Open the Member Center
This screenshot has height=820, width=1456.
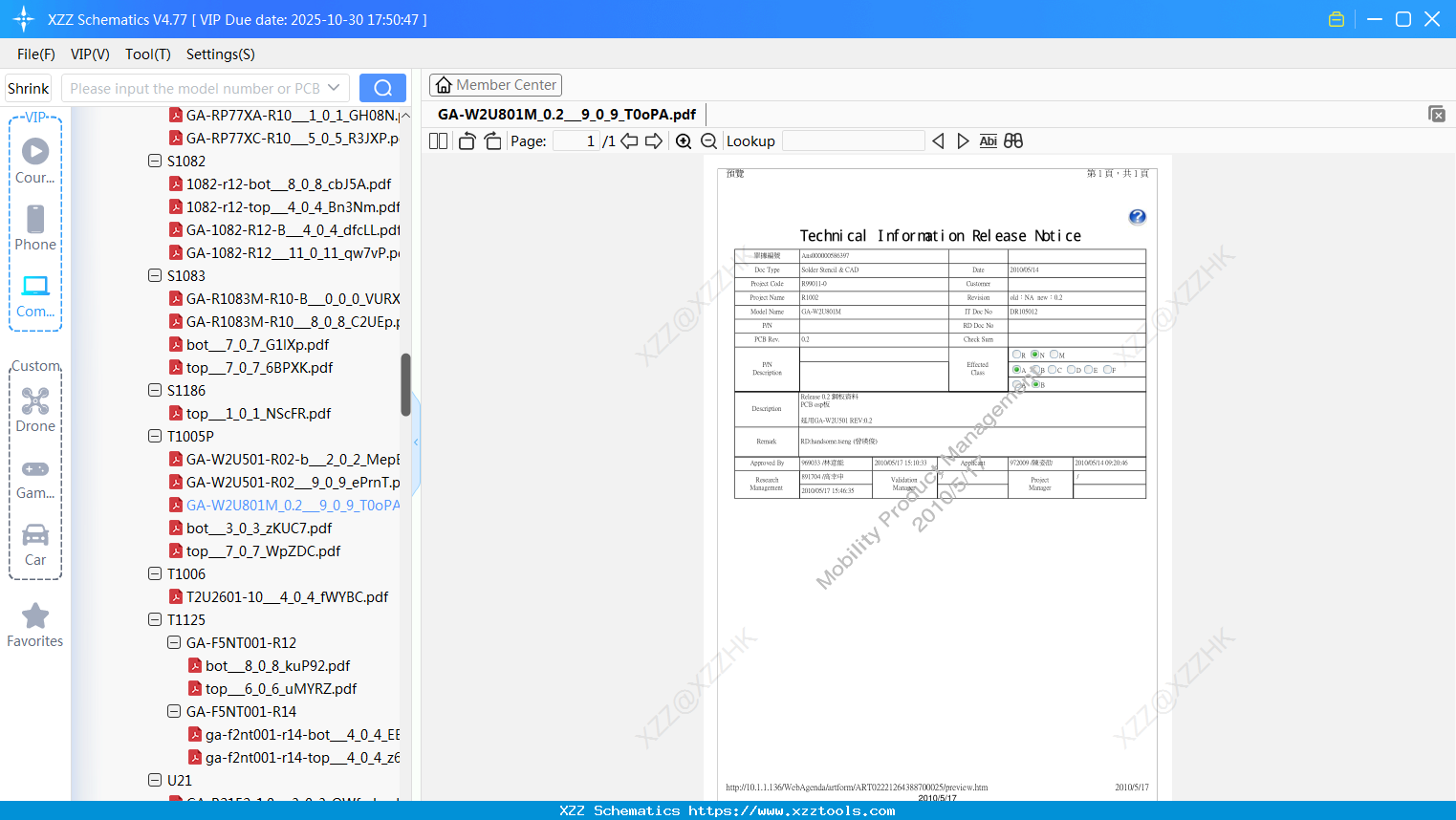(x=495, y=85)
